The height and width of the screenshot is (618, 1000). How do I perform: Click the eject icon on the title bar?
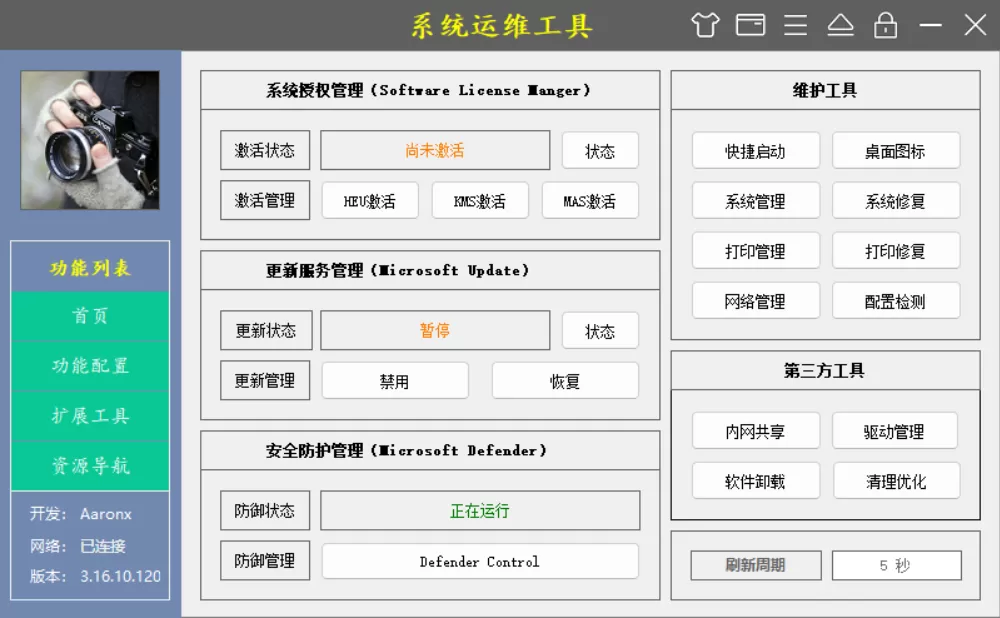(x=841, y=25)
